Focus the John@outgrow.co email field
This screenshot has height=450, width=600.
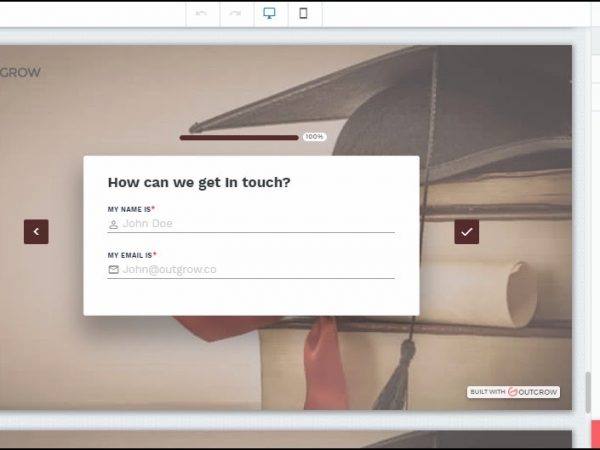click(x=255, y=270)
